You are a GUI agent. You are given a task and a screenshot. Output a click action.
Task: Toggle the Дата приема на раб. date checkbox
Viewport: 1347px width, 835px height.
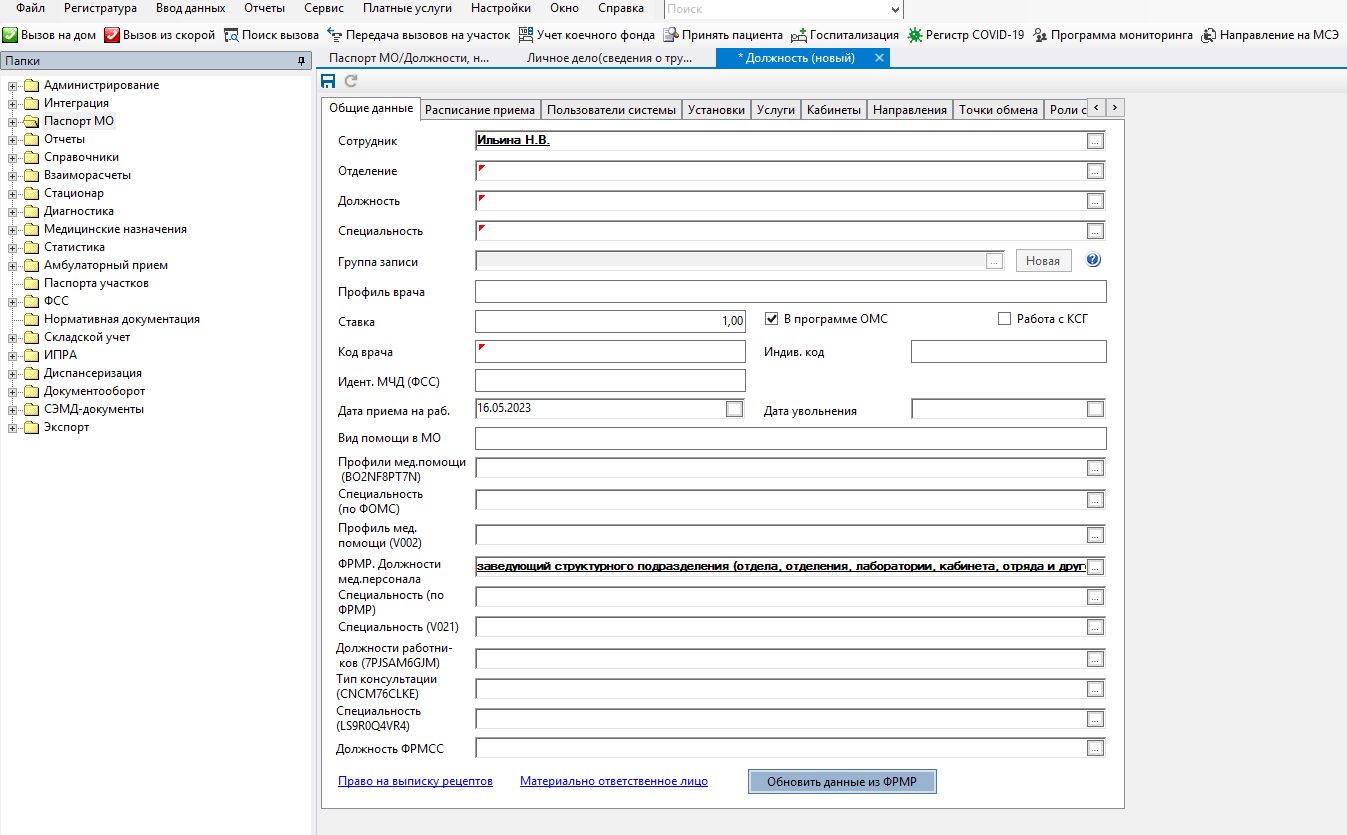tap(735, 409)
